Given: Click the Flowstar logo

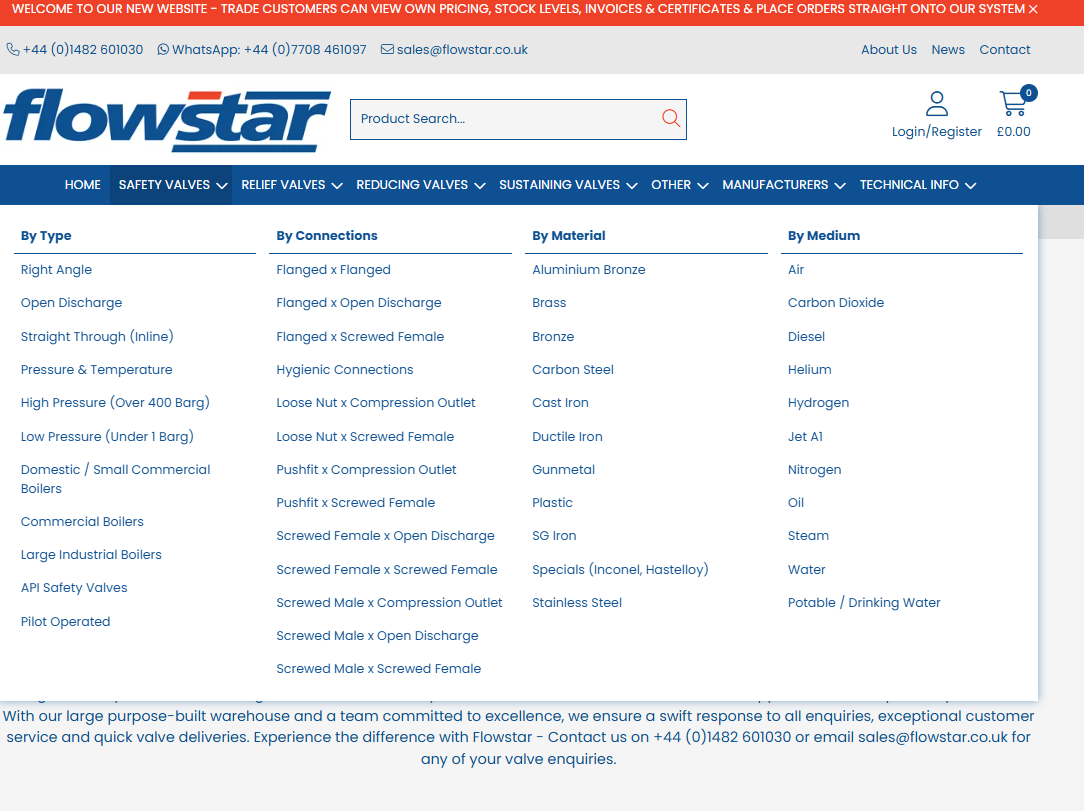Looking at the screenshot, I should point(167,120).
